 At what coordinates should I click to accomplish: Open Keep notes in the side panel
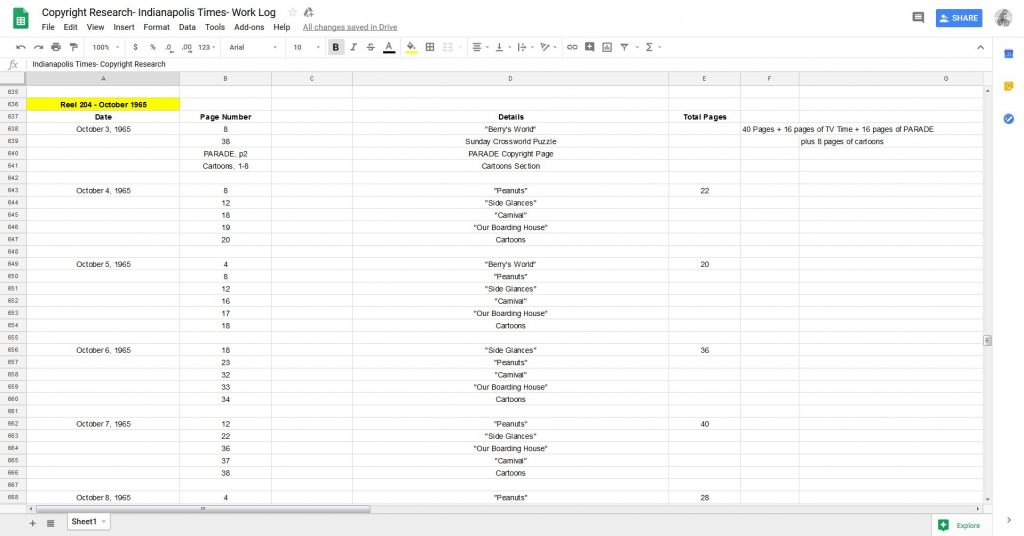coord(1008,86)
